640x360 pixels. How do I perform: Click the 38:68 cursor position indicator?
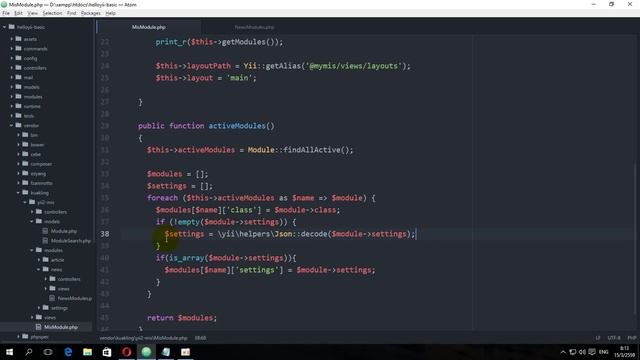click(x=200, y=338)
